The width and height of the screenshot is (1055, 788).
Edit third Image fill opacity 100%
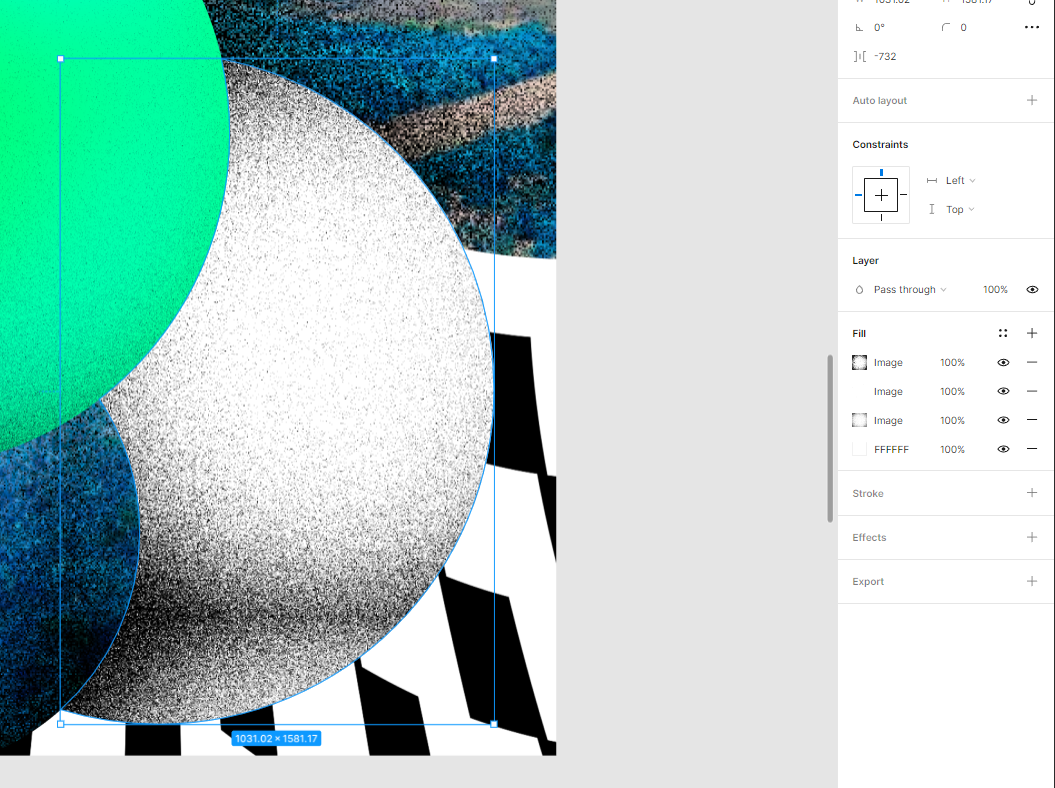(952, 421)
